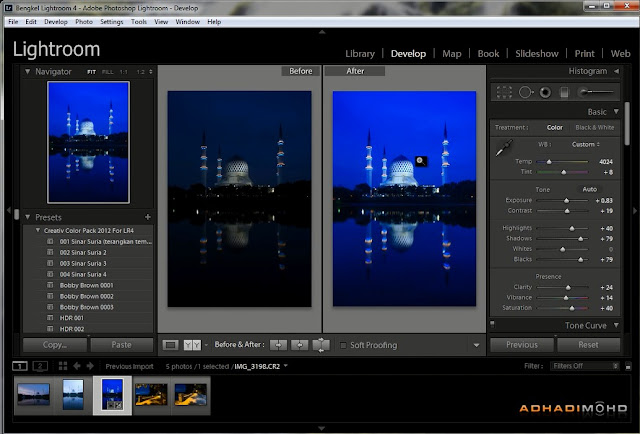Copy After settings to Before
Screen dimensions: 640x434
tap(299, 345)
